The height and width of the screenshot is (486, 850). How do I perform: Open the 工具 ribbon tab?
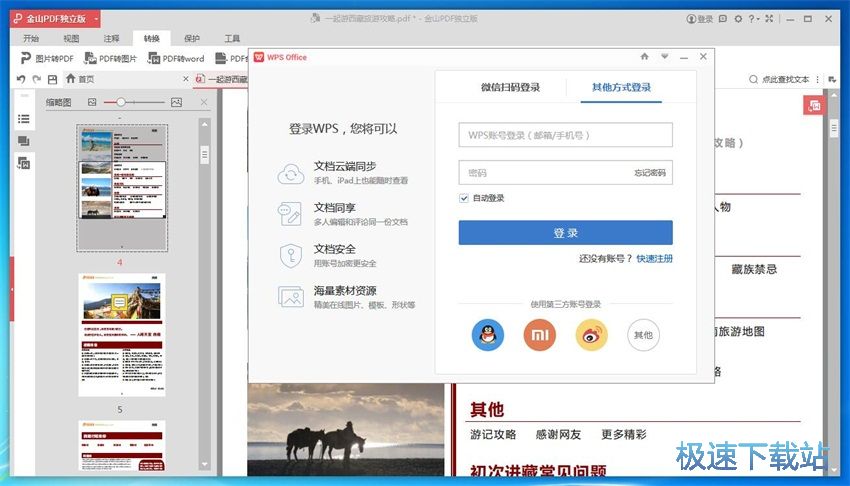232,38
